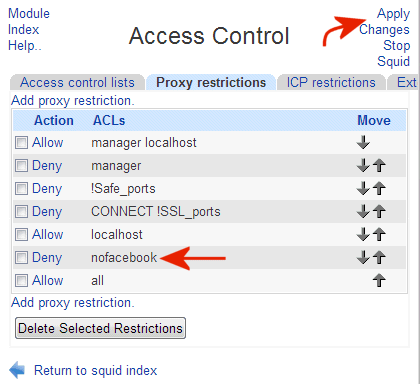The image size is (420, 384).
Task: Open the Stop Squid link
Action: tap(394, 53)
